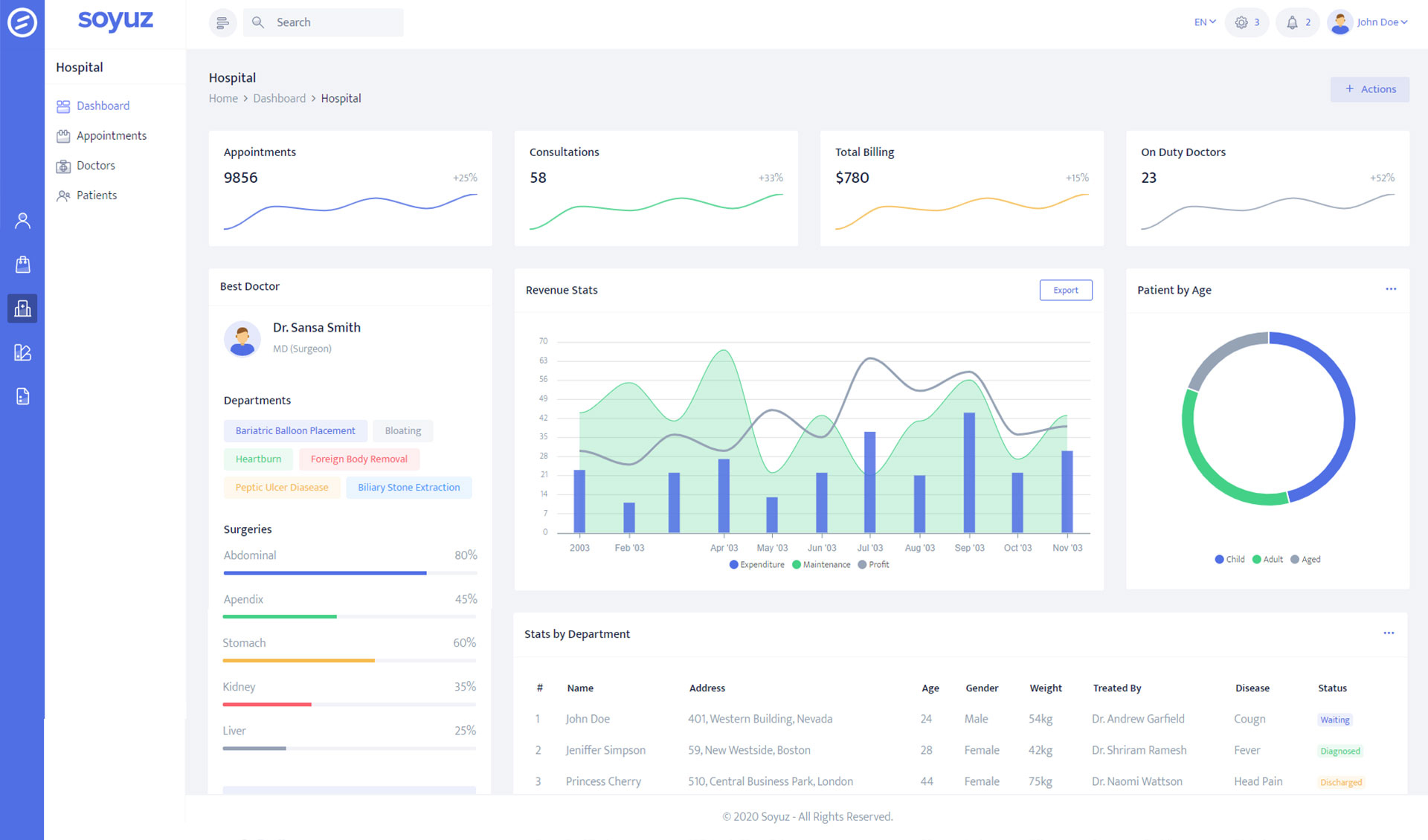Click the user profile icon in sidebar
This screenshot has height=840, width=1428.
[x=22, y=220]
